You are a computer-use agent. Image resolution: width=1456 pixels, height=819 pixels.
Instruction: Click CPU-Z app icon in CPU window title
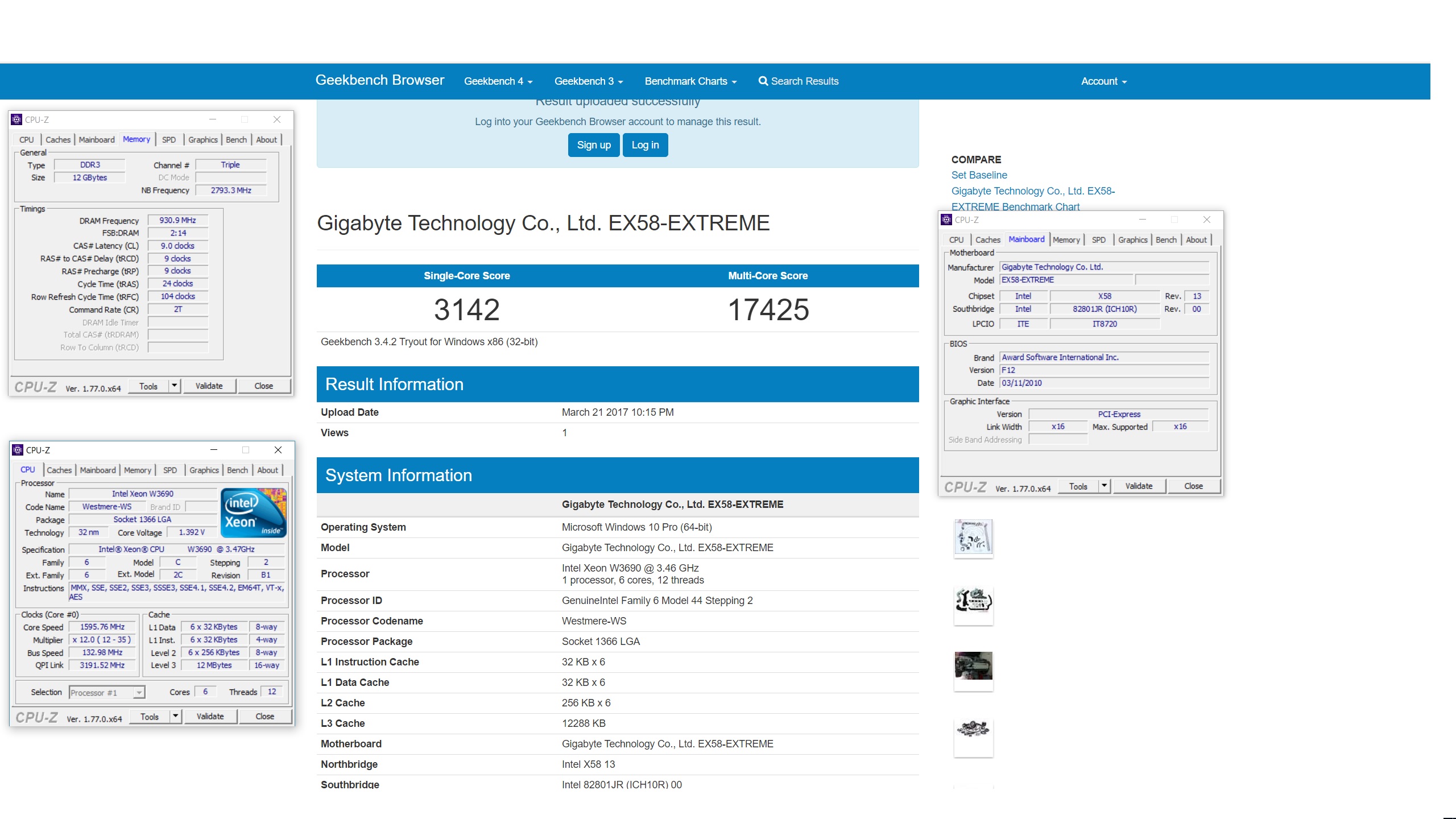(18, 450)
